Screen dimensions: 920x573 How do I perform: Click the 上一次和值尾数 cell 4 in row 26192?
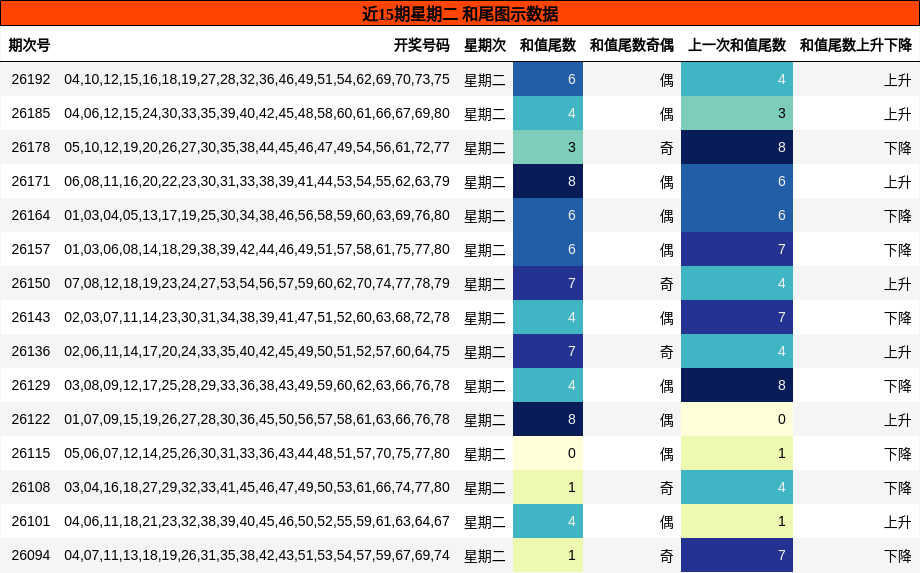(x=737, y=79)
